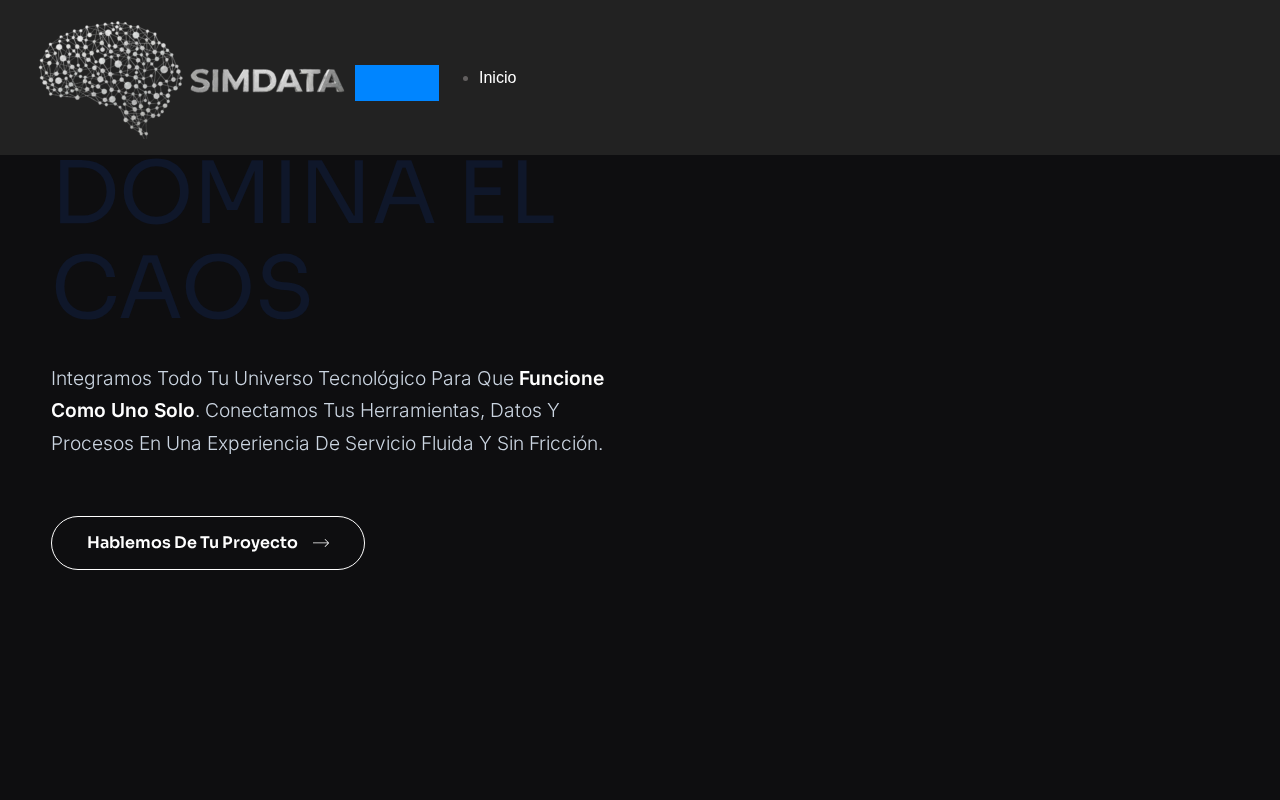Open the Inicio menu link
1280x800 pixels.
coord(497,78)
